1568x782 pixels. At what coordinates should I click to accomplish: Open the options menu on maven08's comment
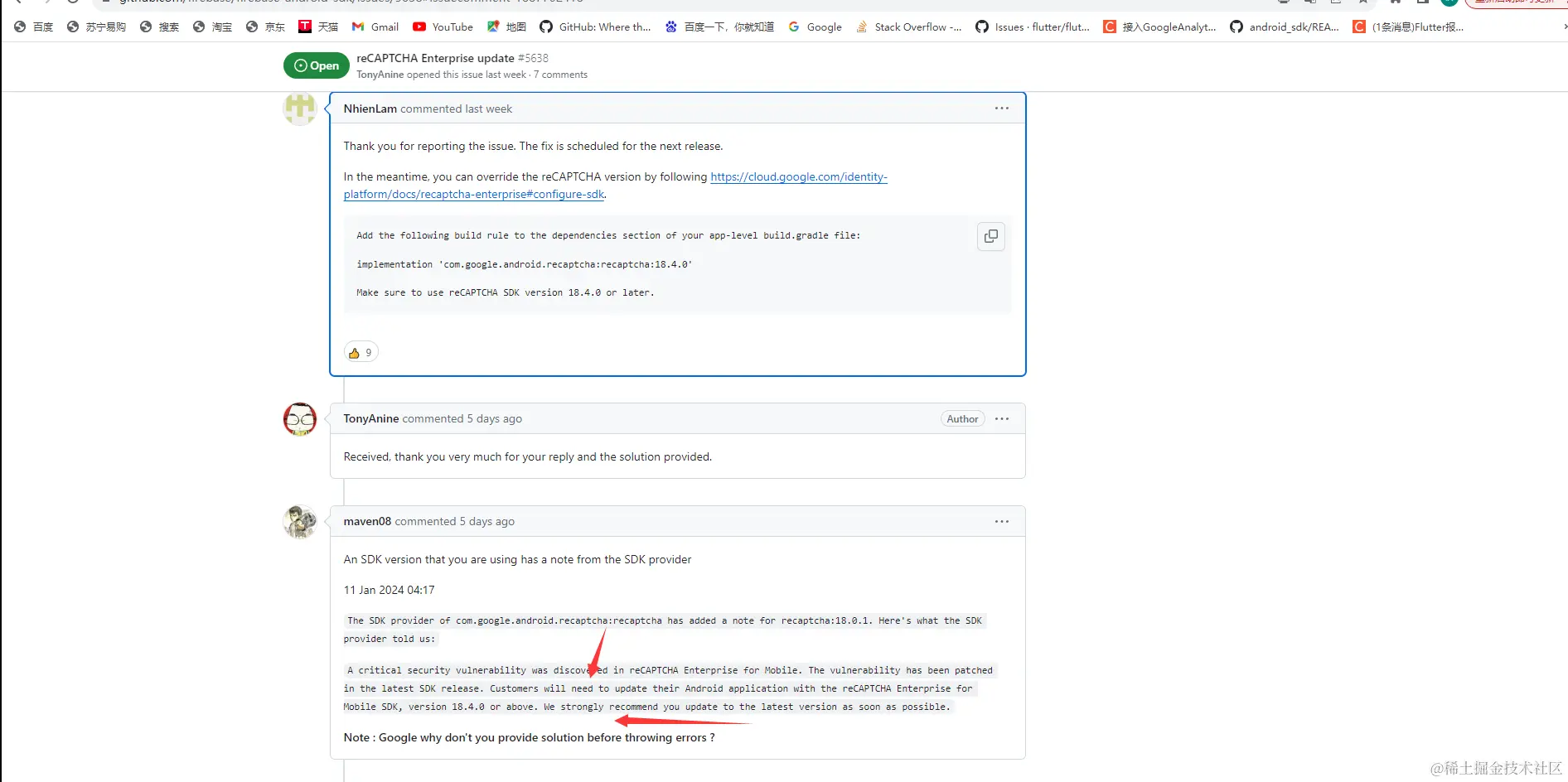click(x=1002, y=521)
